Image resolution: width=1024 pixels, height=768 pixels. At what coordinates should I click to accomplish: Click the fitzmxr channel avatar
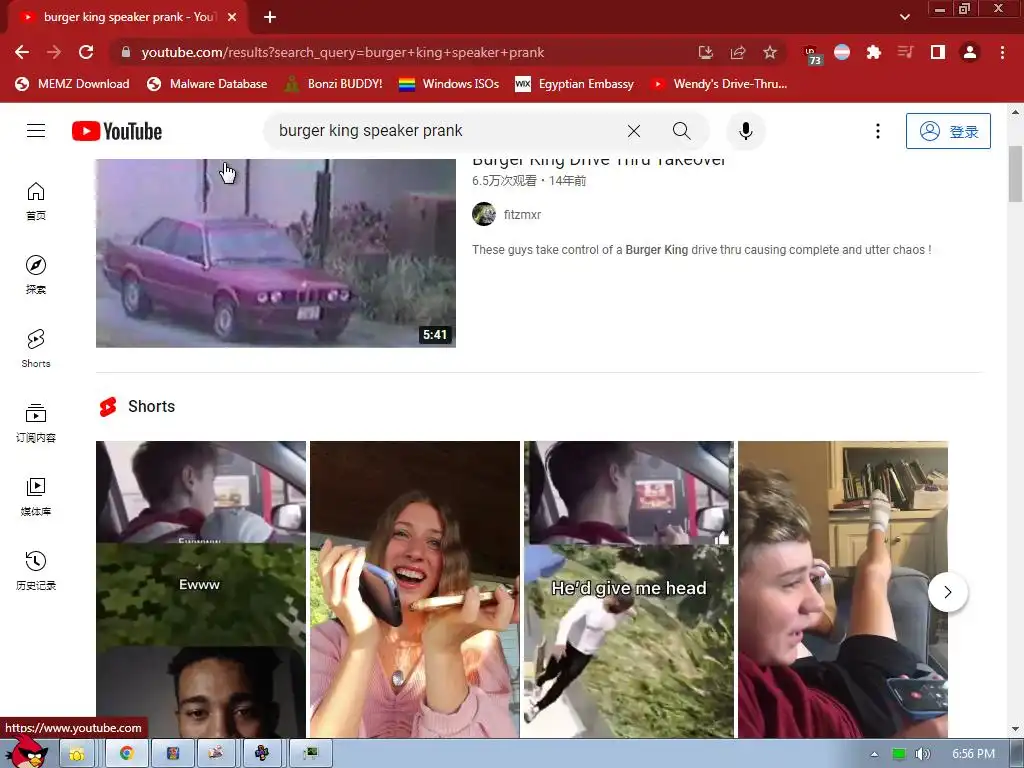484,214
